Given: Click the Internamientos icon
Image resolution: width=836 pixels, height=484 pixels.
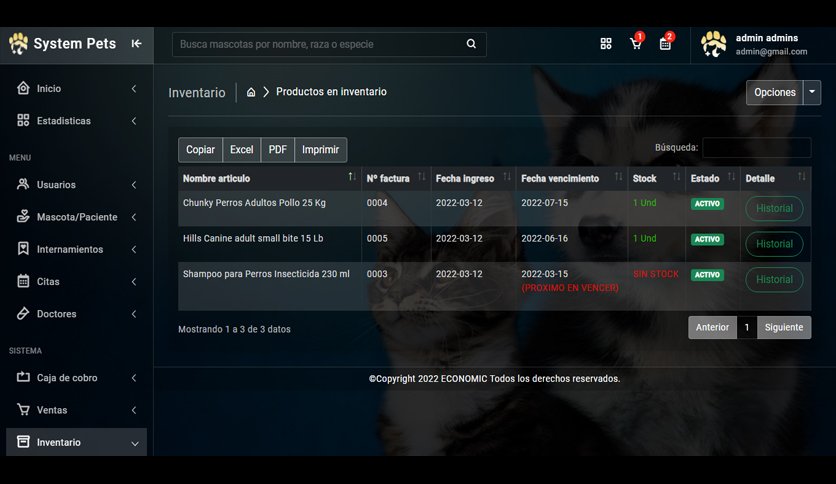Looking at the screenshot, I should click(23, 249).
